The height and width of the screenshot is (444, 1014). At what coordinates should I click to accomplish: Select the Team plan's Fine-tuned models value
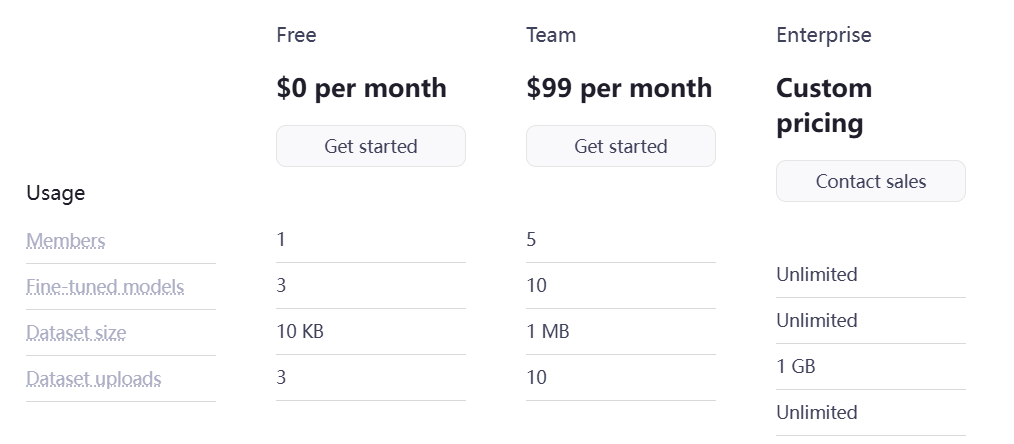pos(536,286)
